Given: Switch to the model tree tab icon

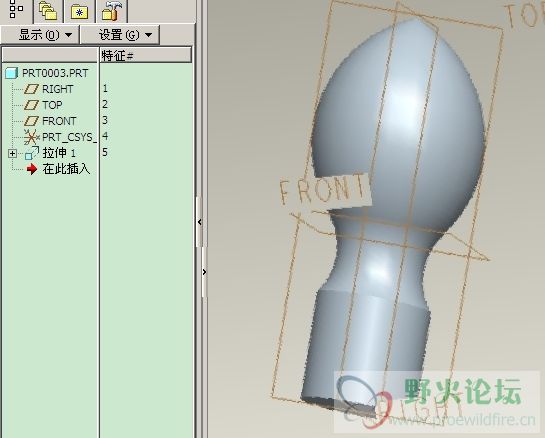Looking at the screenshot, I should tap(16, 9).
